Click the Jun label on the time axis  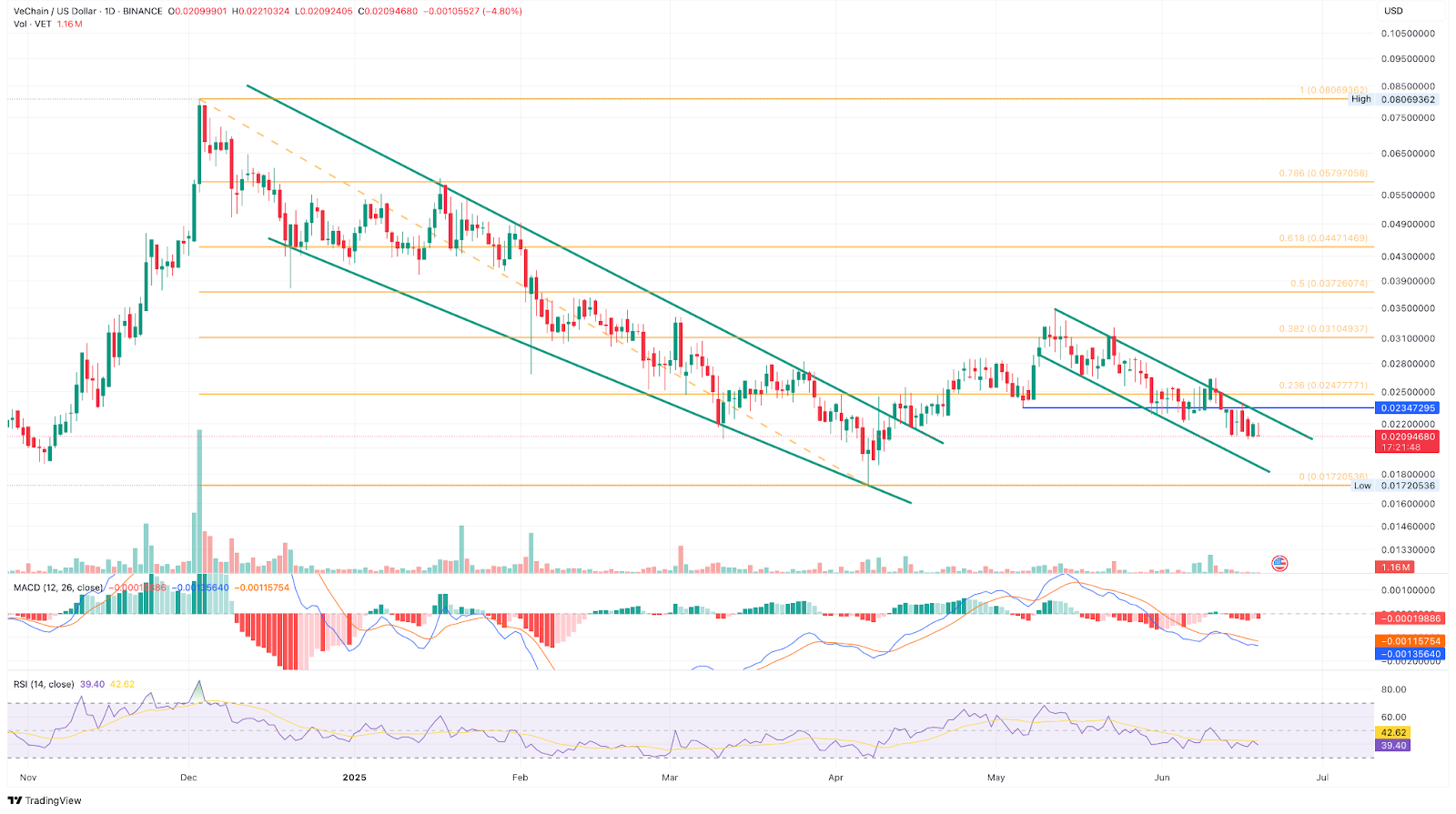(1162, 778)
